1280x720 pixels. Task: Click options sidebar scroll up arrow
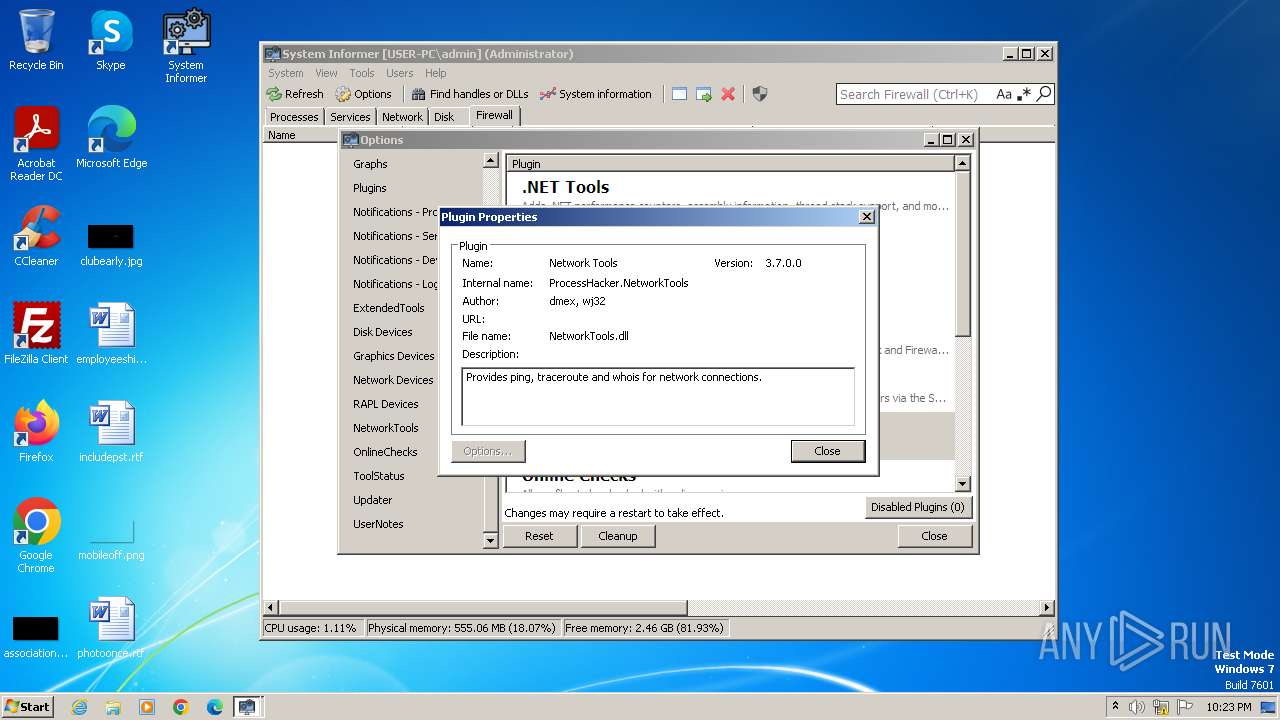click(490, 160)
